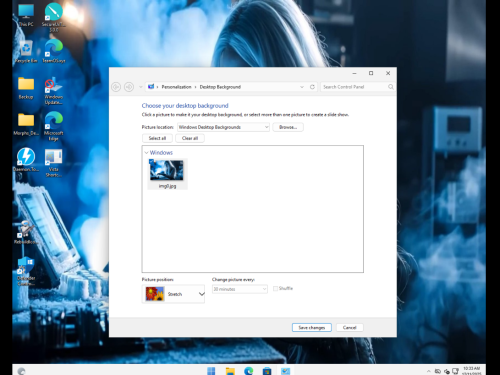Open the Defender Control desktop shortcut
Viewport: 500px width, 375px height.
point(26,271)
